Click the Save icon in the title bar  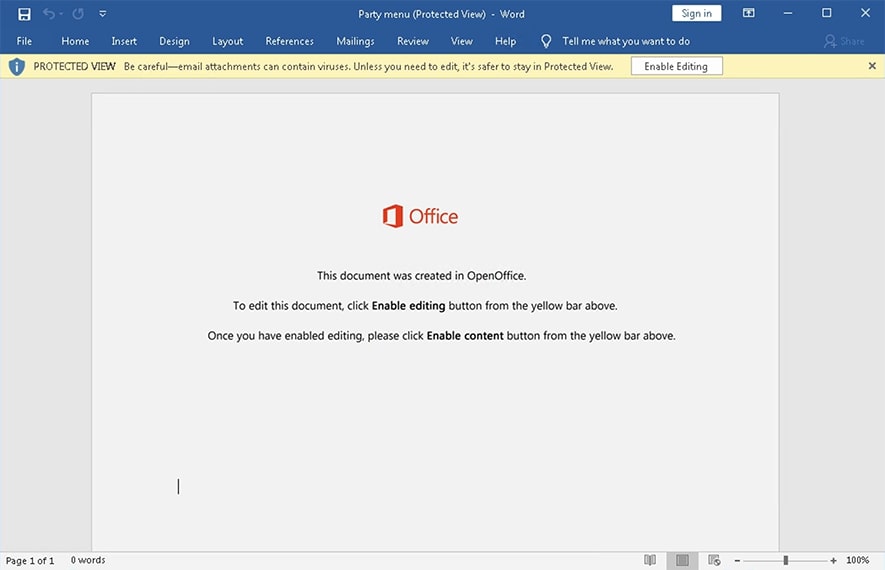tap(24, 14)
